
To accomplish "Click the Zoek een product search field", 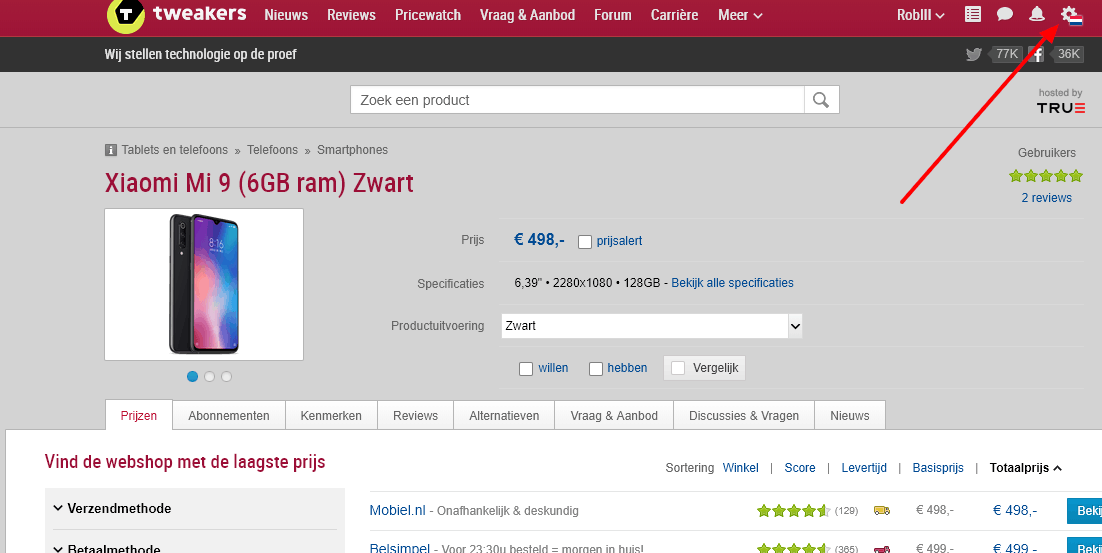I will point(578,100).
